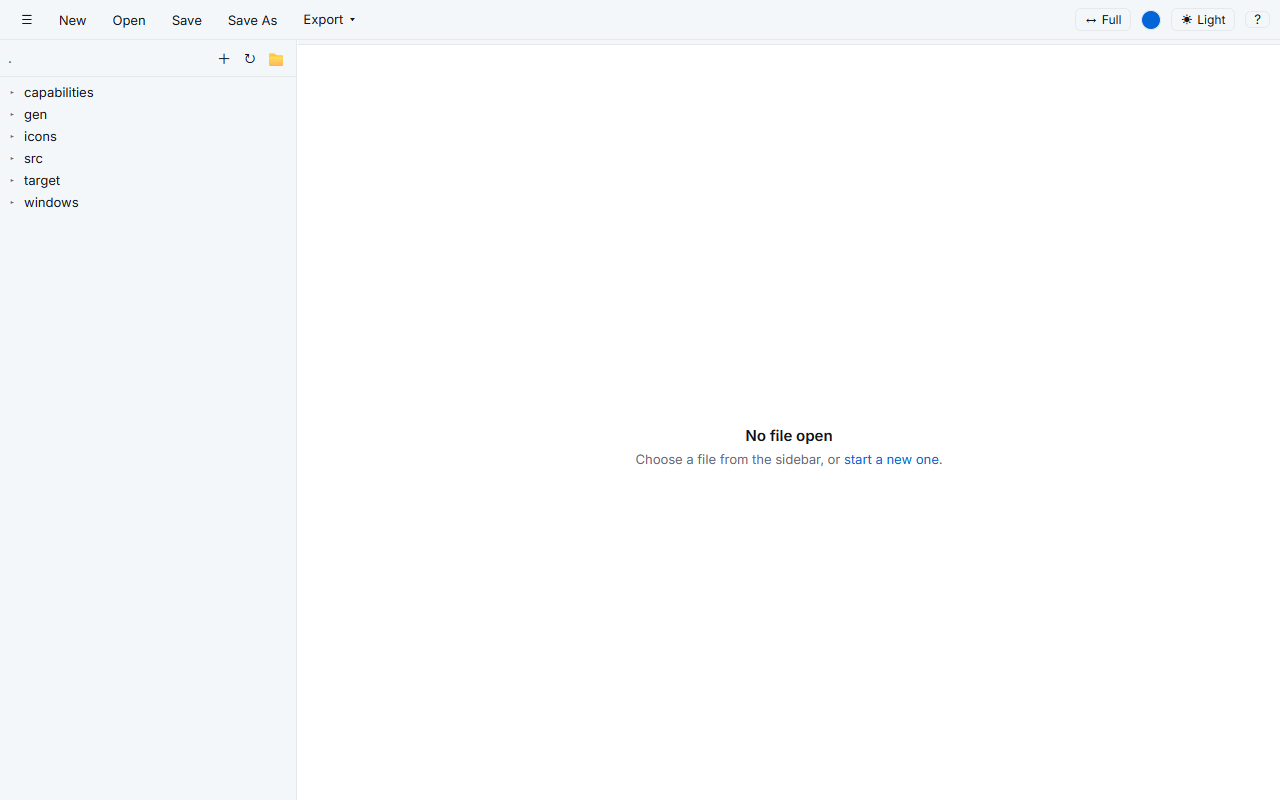Open the blue accent color swatch
This screenshot has width=1280, height=800.
[1151, 20]
